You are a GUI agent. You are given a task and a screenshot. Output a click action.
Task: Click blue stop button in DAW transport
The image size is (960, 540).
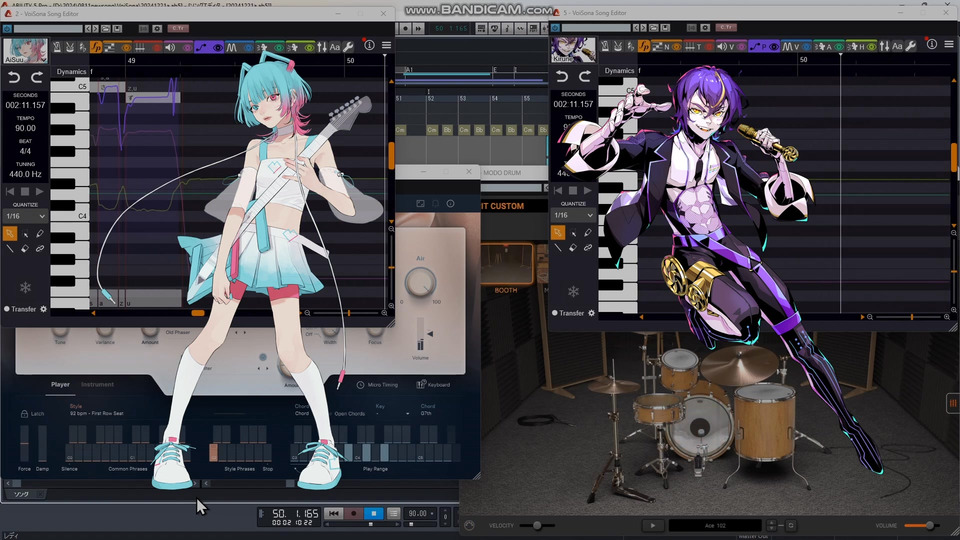[x=373, y=513]
